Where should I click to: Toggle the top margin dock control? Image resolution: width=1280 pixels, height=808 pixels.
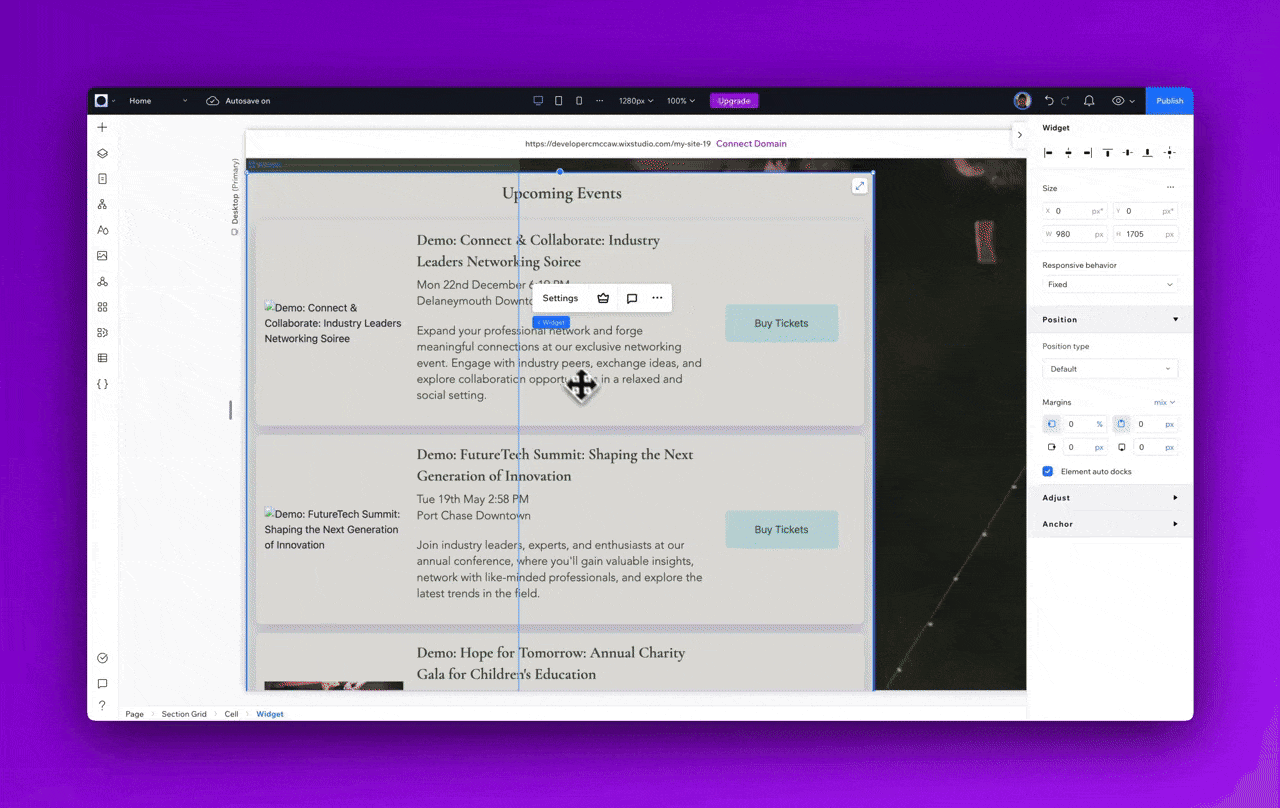[1123, 423]
